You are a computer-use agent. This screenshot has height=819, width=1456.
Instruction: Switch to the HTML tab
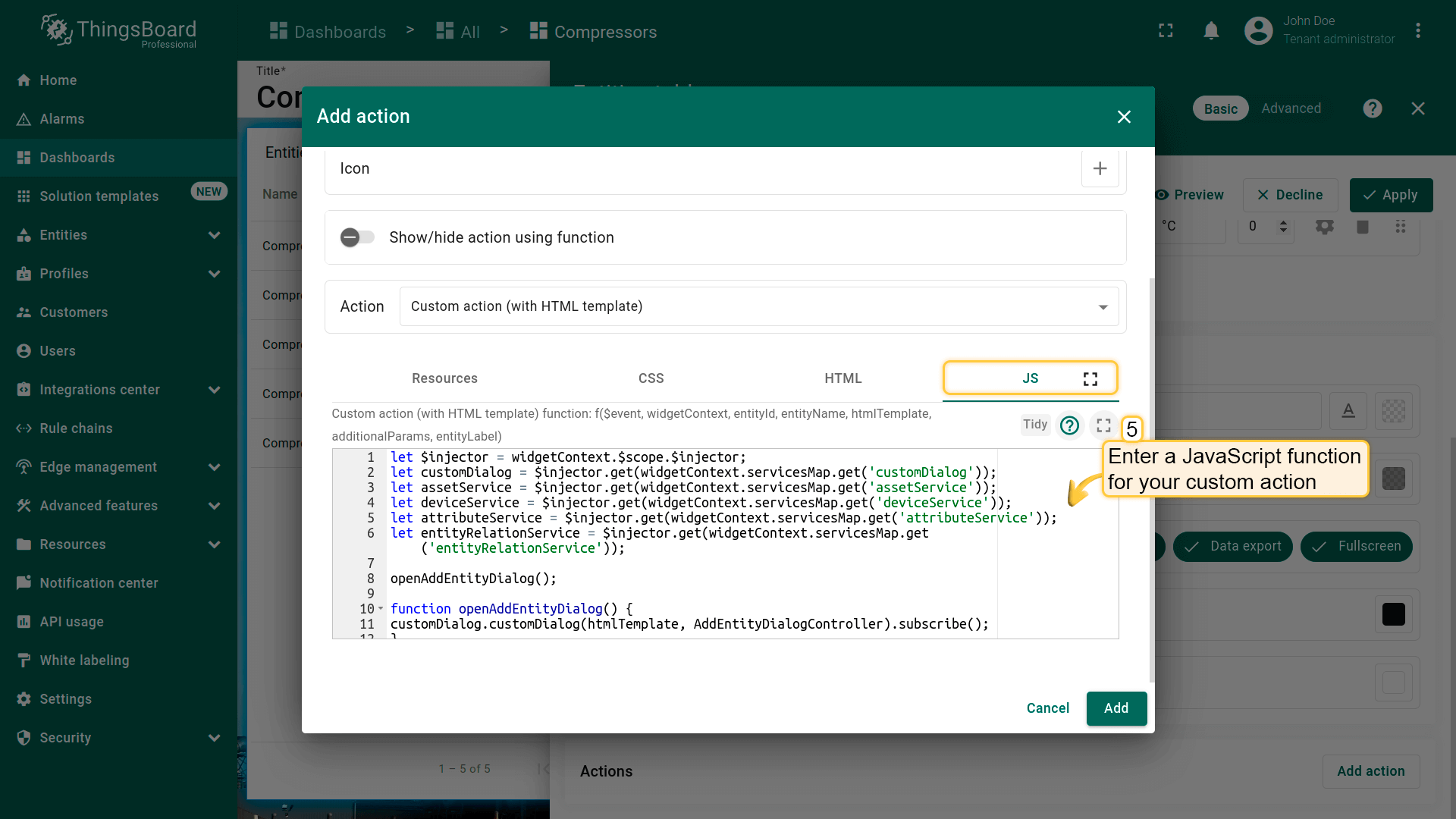pyautogui.click(x=843, y=378)
